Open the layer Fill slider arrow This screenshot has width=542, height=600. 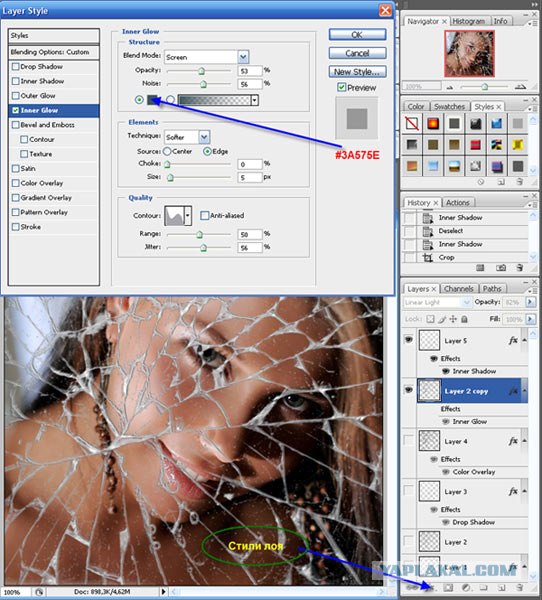[531, 319]
